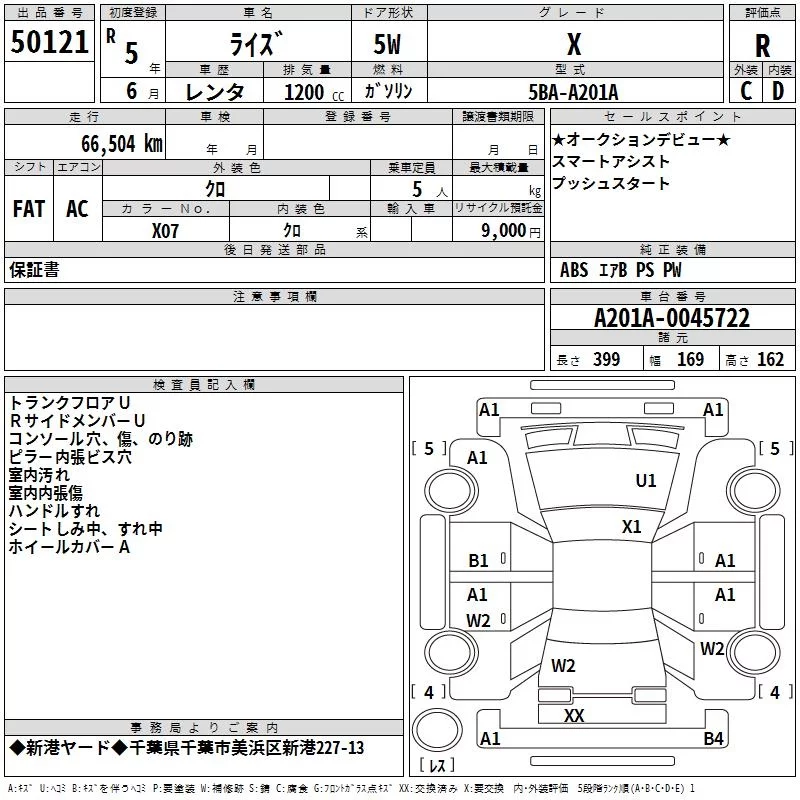The height and width of the screenshot is (800, 800).
Task: Select the recycle deposit 9,000円
Action: tap(511, 231)
